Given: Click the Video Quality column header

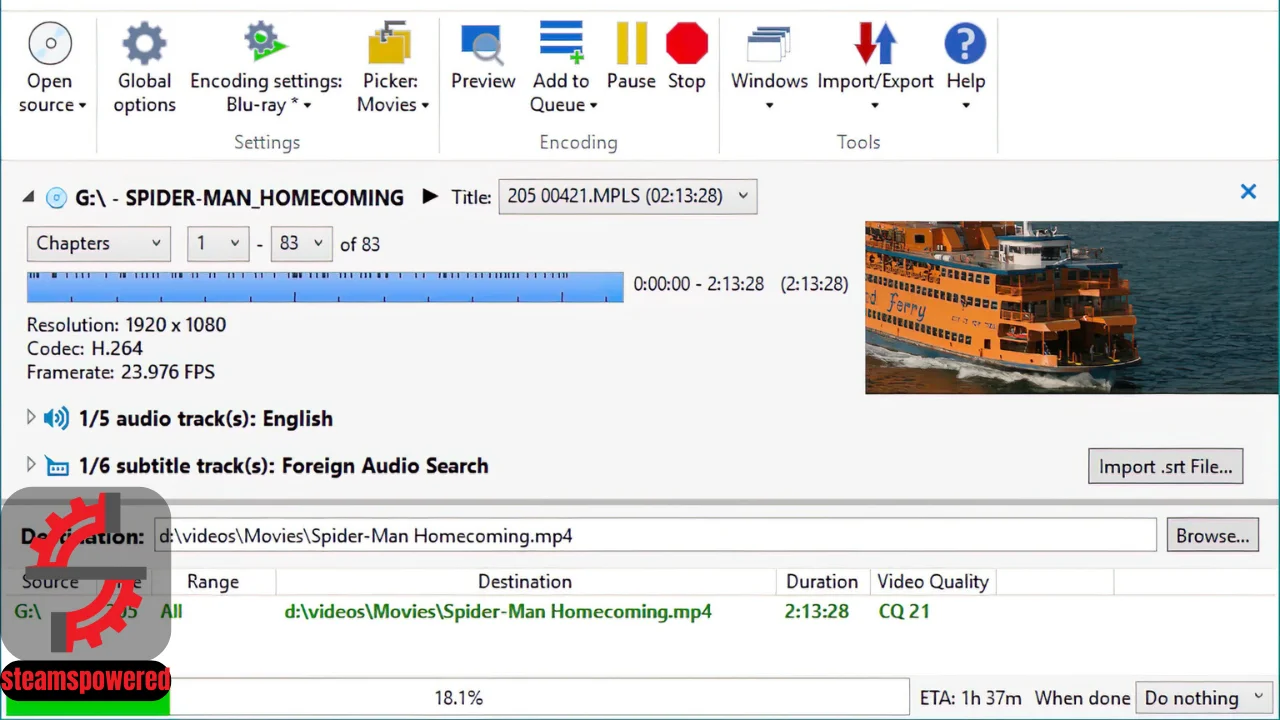Looking at the screenshot, I should click(933, 581).
